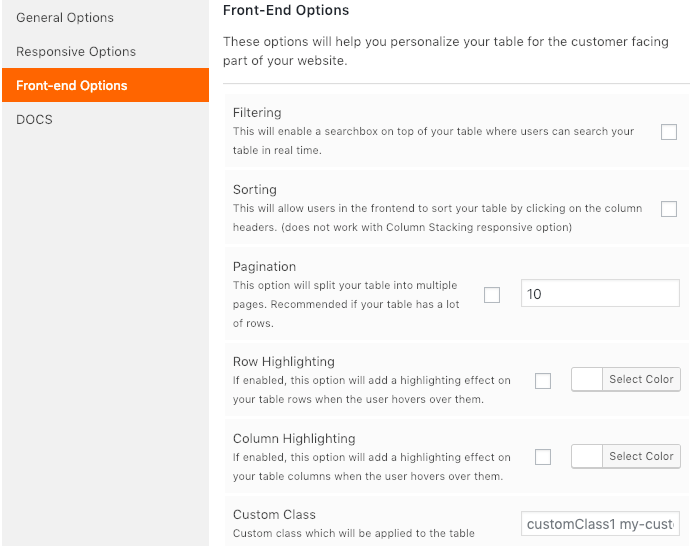This screenshot has height=546, width=690.
Task: Open the DOCS sidebar item
Action: pos(34,120)
